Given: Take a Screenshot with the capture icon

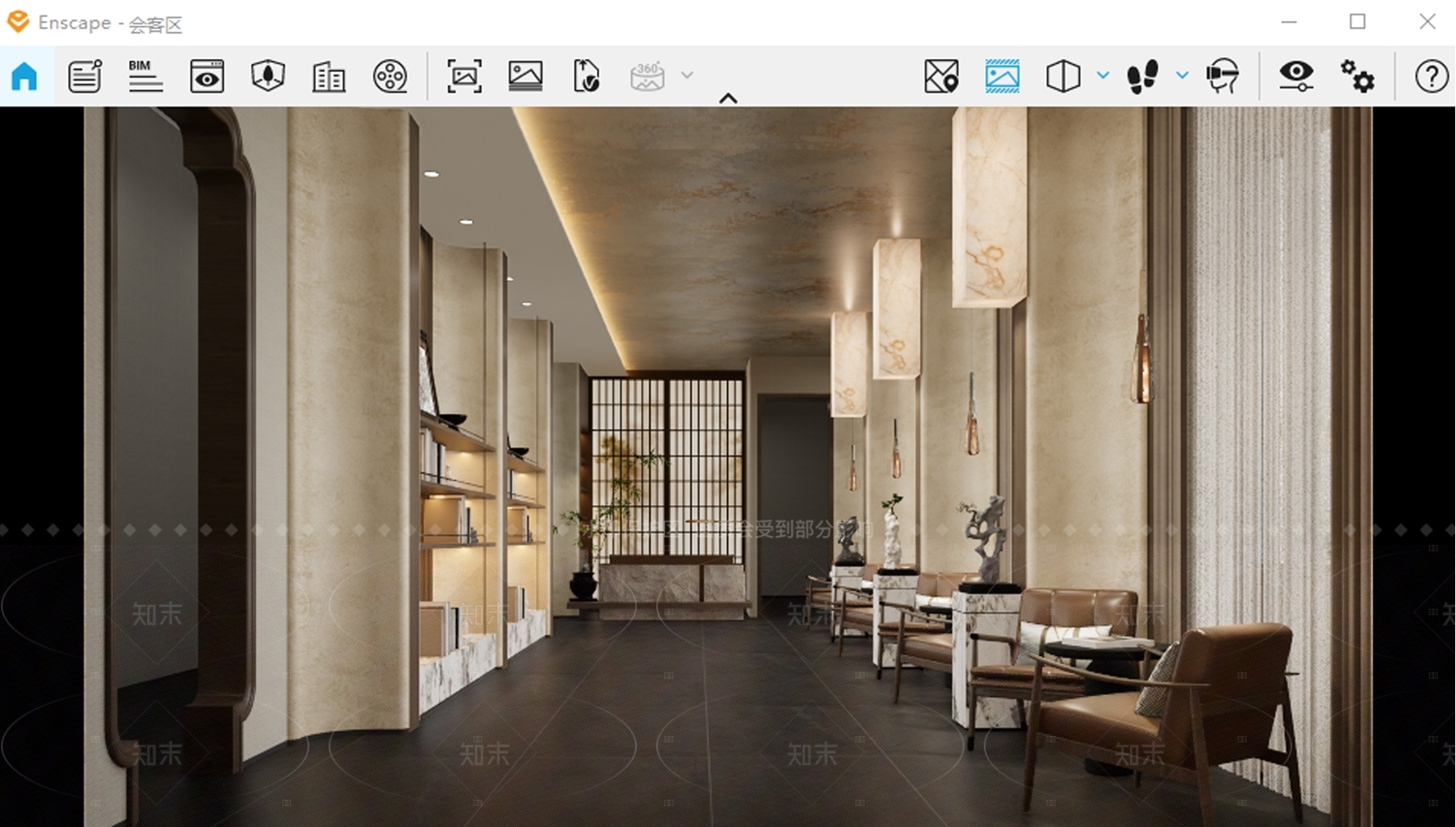Looking at the screenshot, I should pos(464,76).
